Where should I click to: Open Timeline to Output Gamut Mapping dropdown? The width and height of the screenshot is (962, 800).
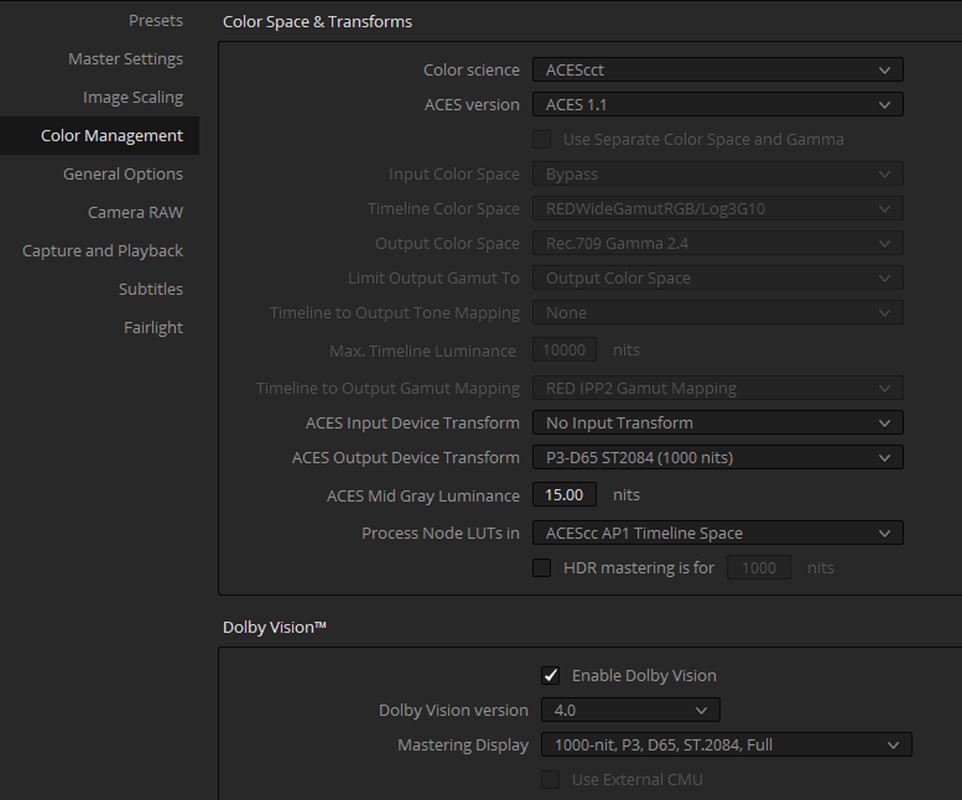pos(718,388)
